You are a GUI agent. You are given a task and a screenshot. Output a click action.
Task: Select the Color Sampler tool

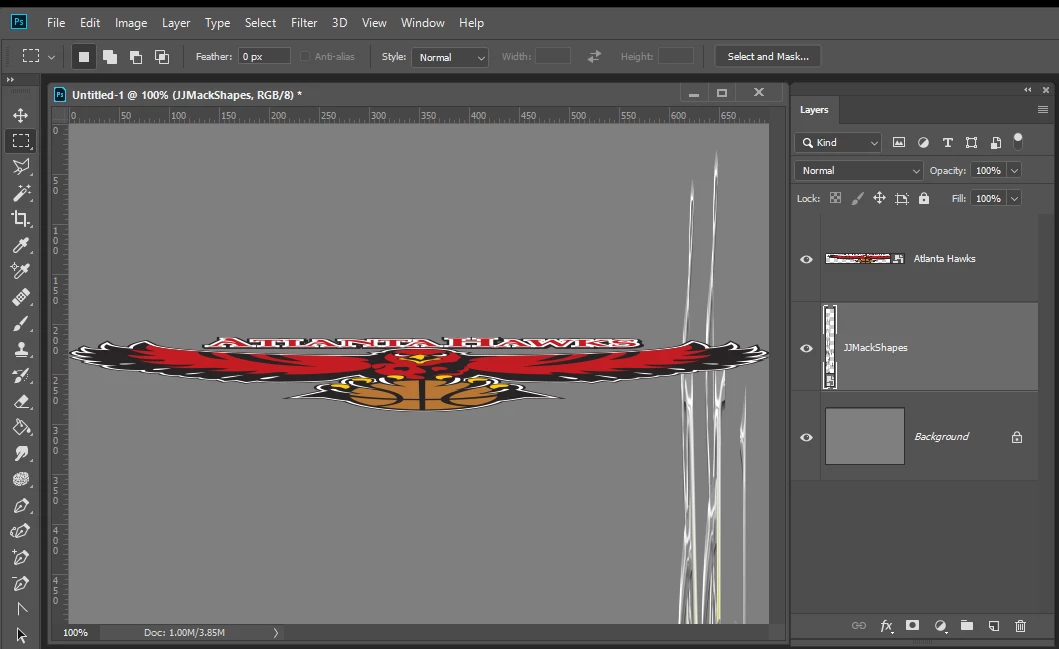[21, 271]
